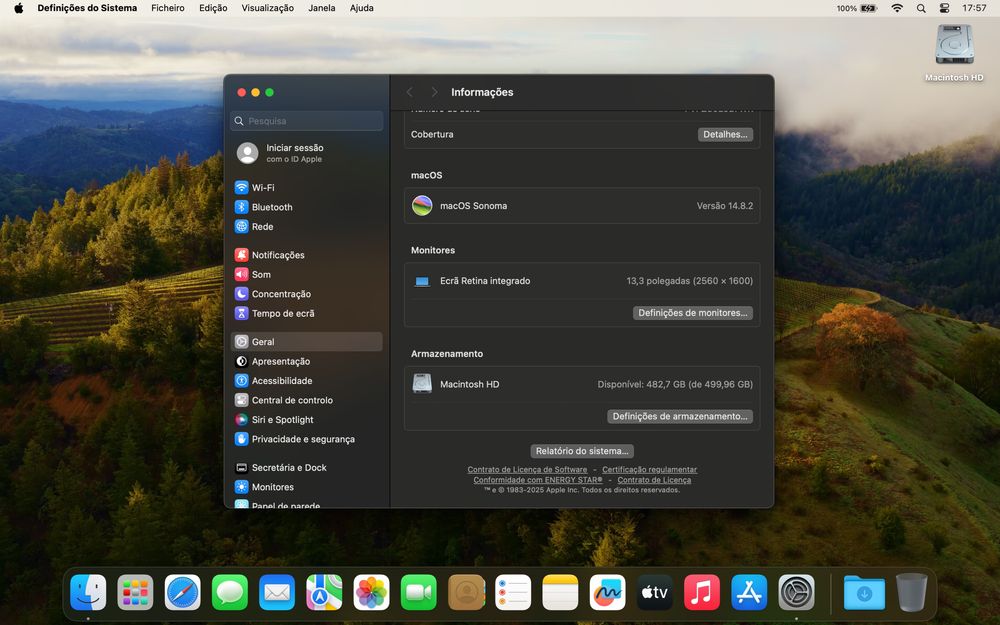Viewport: 1000px width, 625px height.
Task: Open Definições do Sistema menu
Action: (x=87, y=8)
